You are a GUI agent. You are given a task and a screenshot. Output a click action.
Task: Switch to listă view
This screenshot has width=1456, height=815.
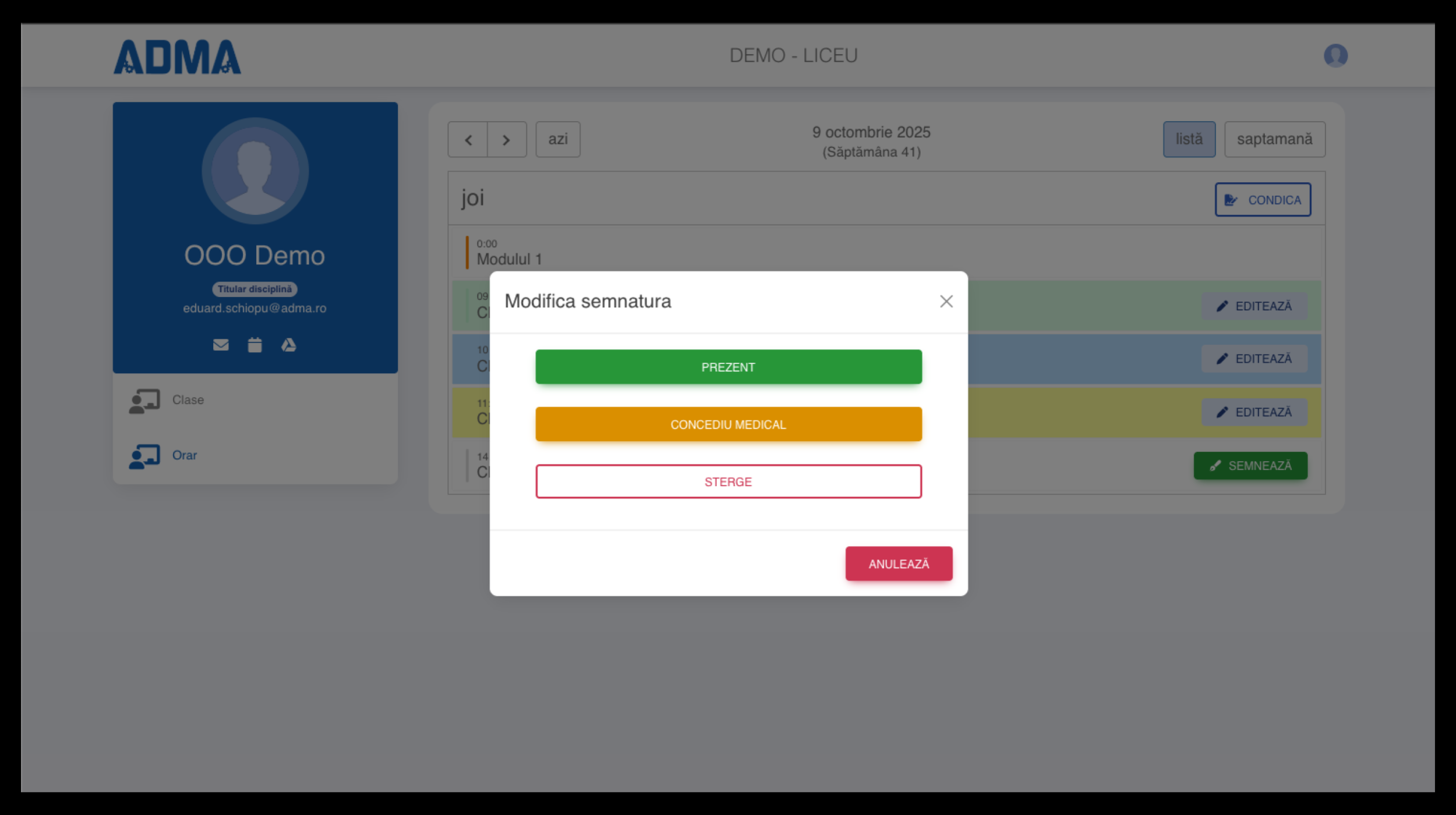pyautogui.click(x=1189, y=139)
